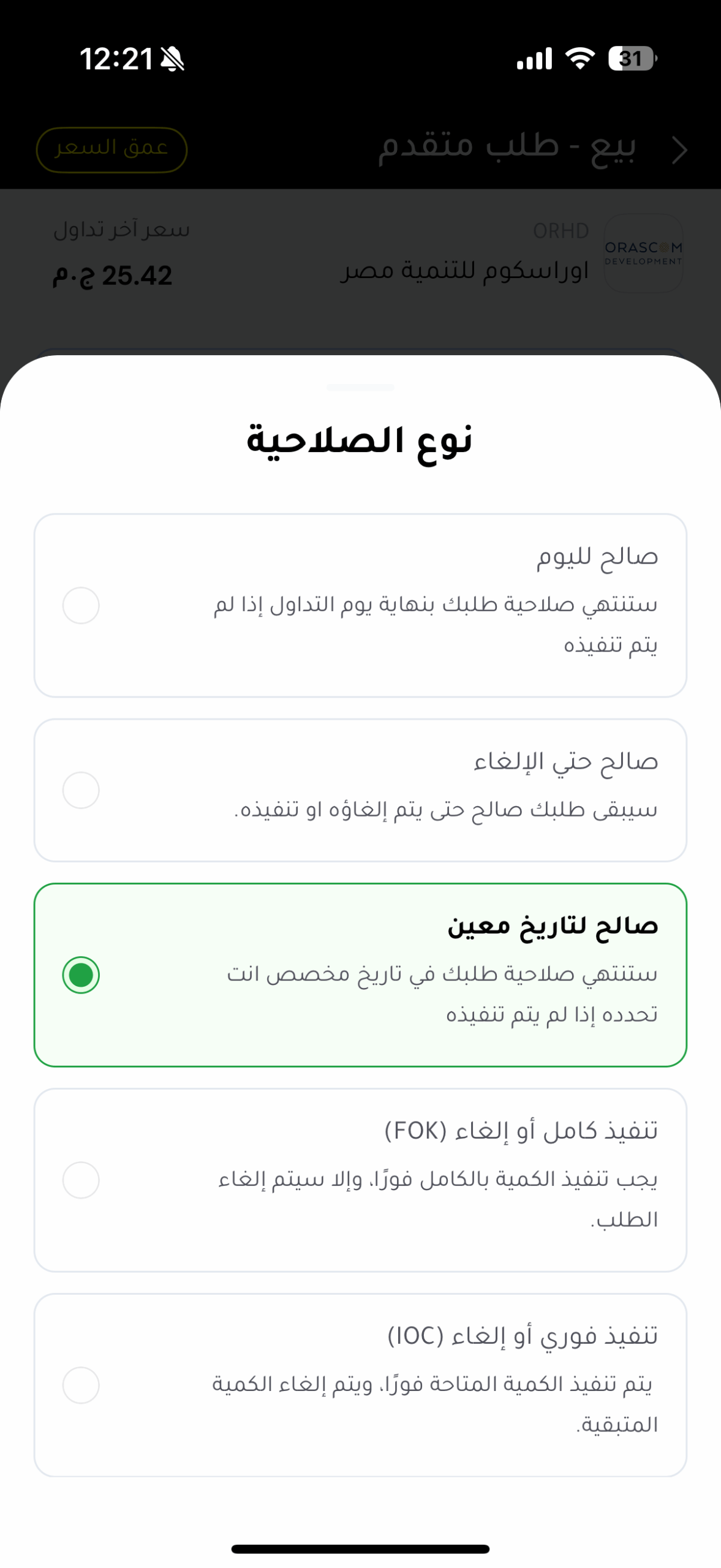Tap the cellular signal bars icon
Image resolution: width=721 pixels, height=1568 pixels.
click(x=534, y=59)
